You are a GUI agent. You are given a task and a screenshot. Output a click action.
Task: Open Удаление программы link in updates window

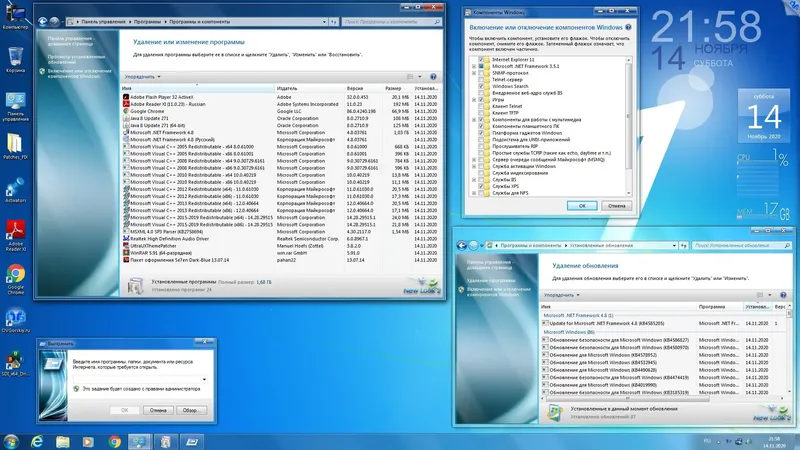[x=490, y=281]
